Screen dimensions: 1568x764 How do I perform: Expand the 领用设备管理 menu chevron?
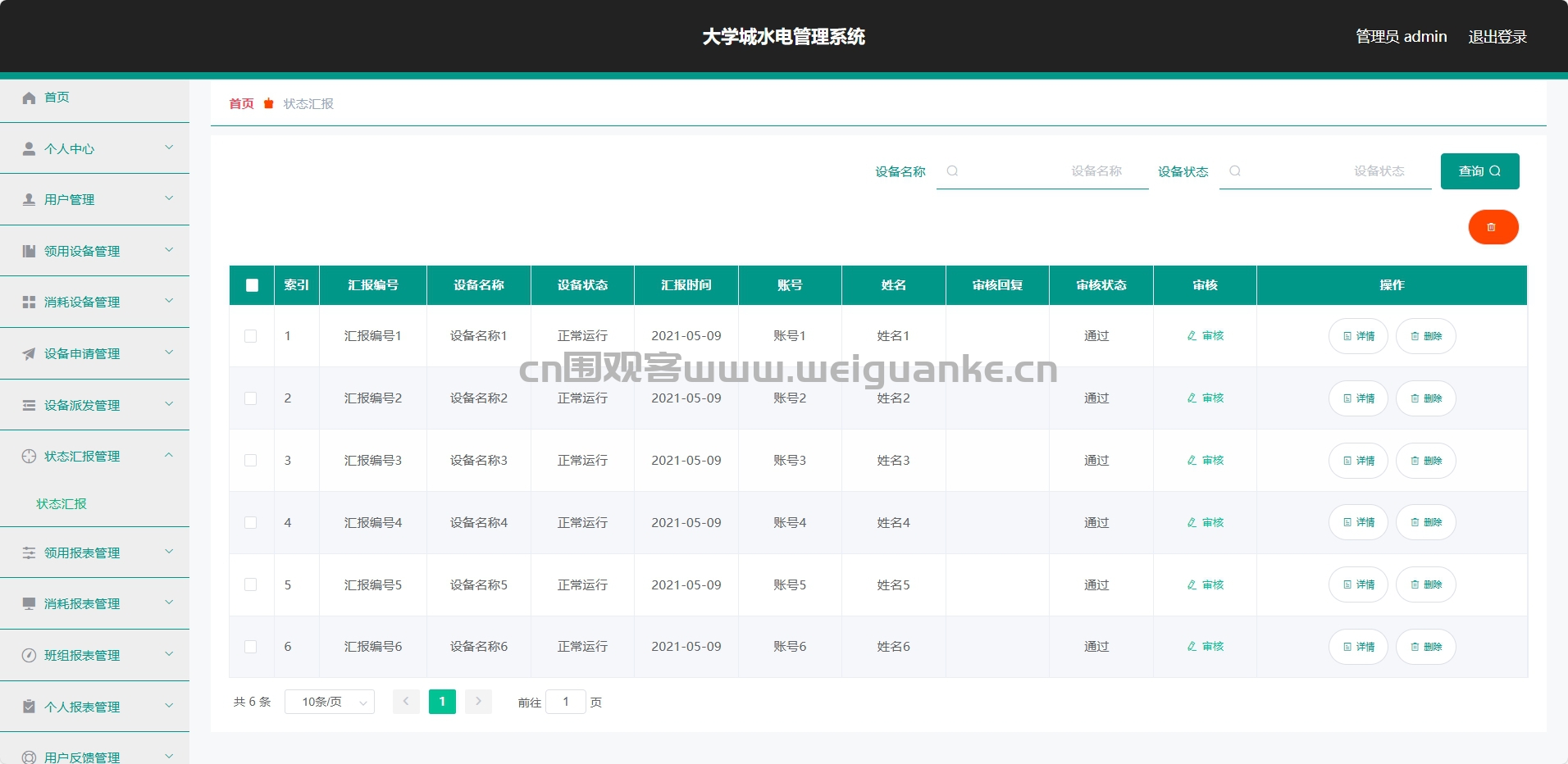(x=169, y=250)
